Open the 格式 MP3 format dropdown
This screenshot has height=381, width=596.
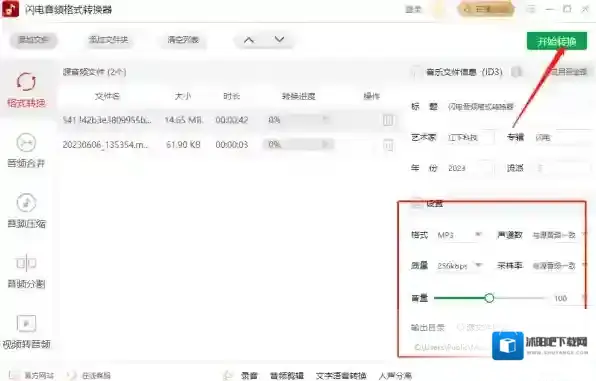pos(459,235)
